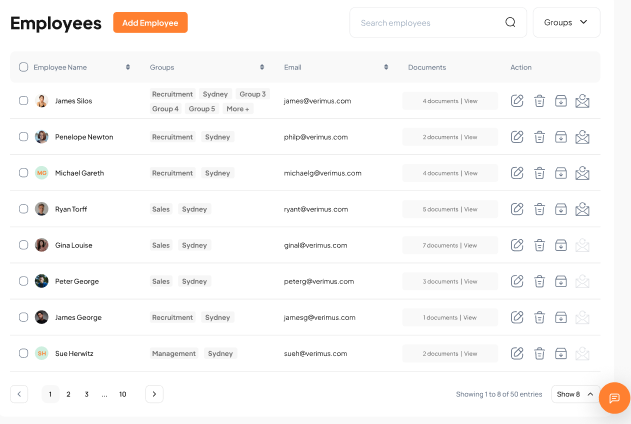Expand the Show 8 entries dropdown
The width and height of the screenshot is (631, 424).
click(575, 394)
